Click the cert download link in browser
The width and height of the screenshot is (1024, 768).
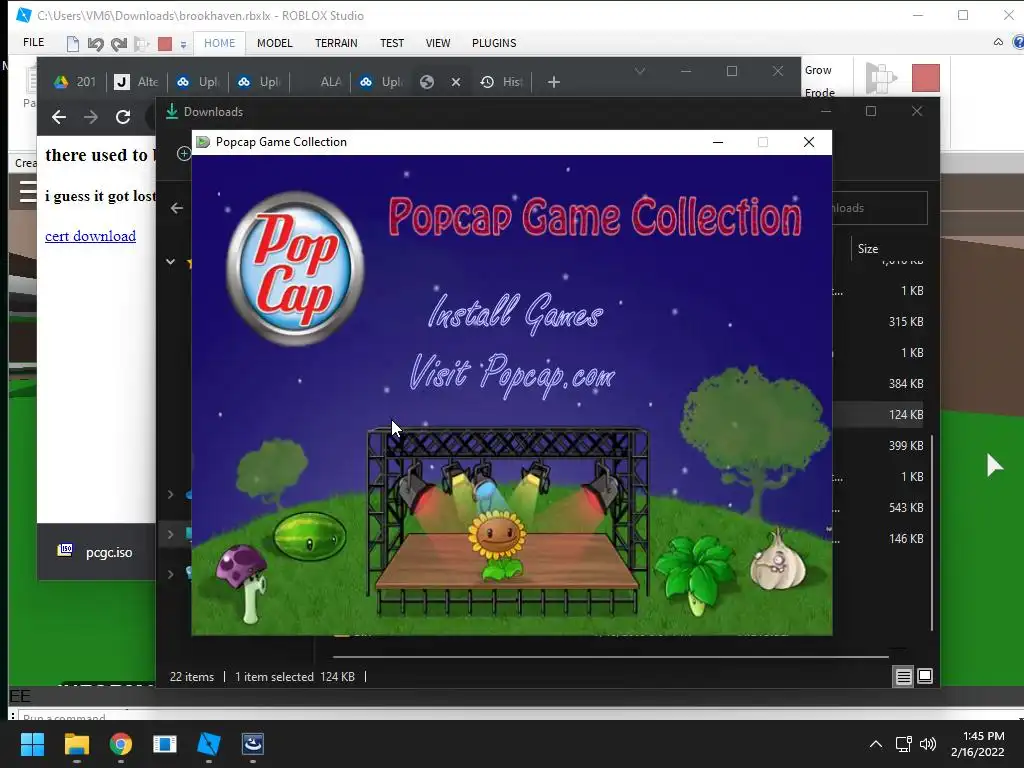90,236
